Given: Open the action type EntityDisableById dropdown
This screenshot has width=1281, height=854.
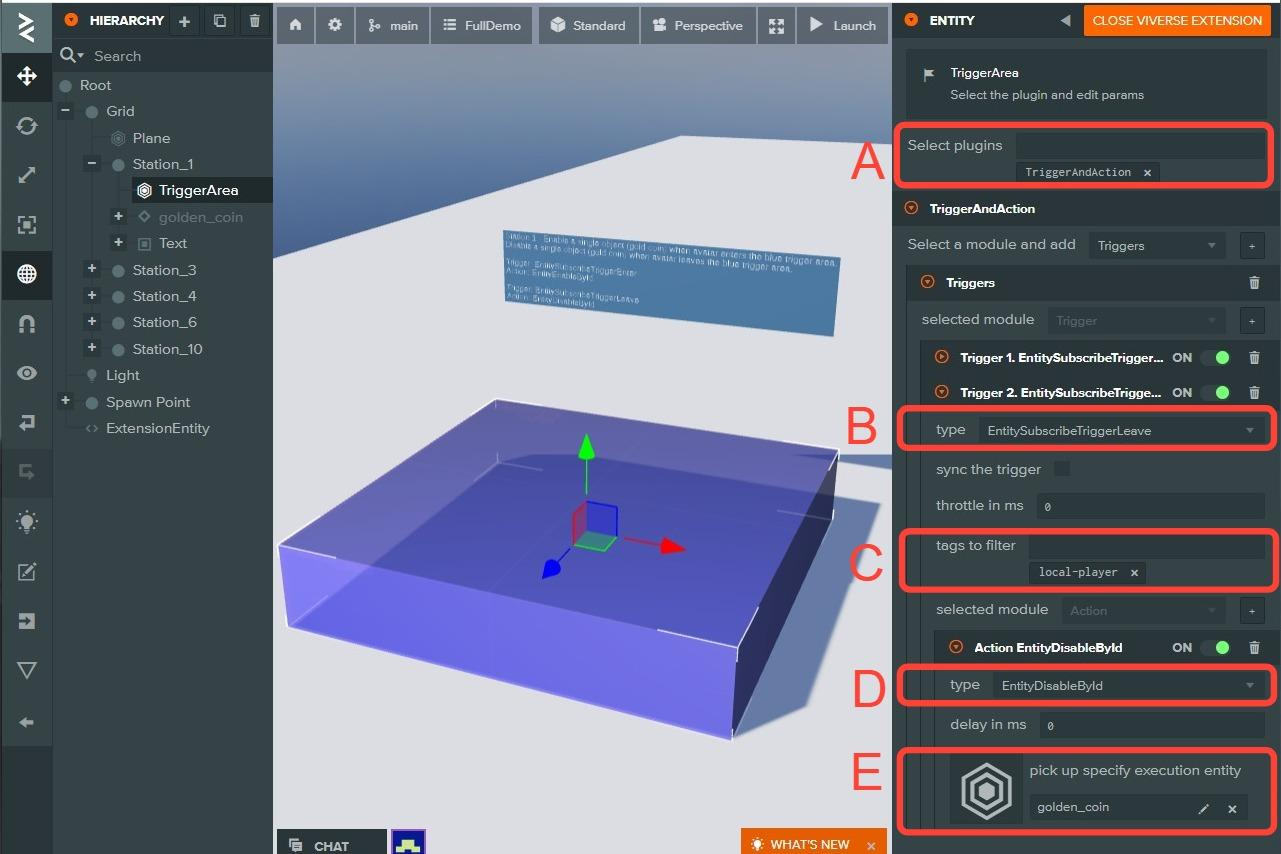Looking at the screenshot, I should click(1128, 685).
